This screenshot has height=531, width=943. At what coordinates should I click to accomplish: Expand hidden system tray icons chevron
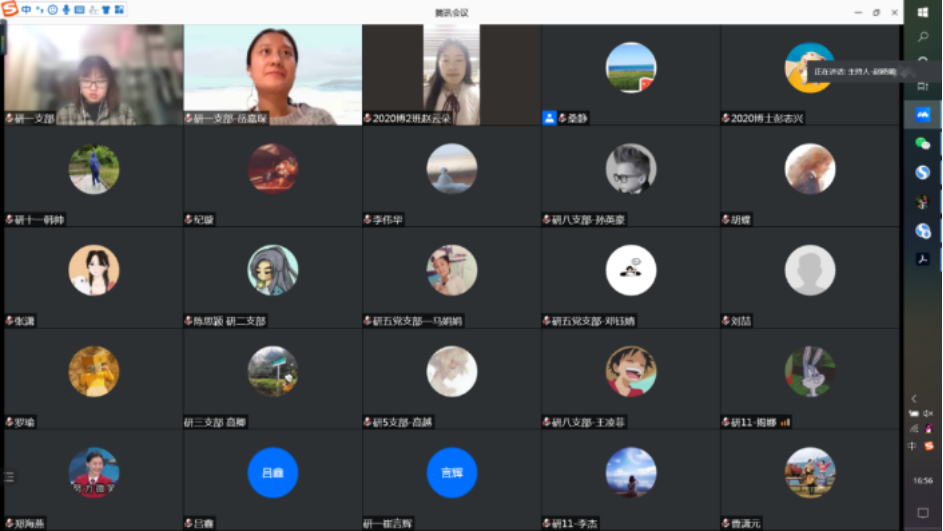click(x=913, y=398)
